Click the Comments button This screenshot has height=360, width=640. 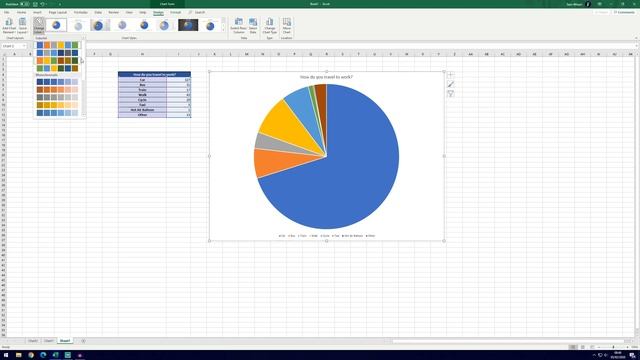624,13
